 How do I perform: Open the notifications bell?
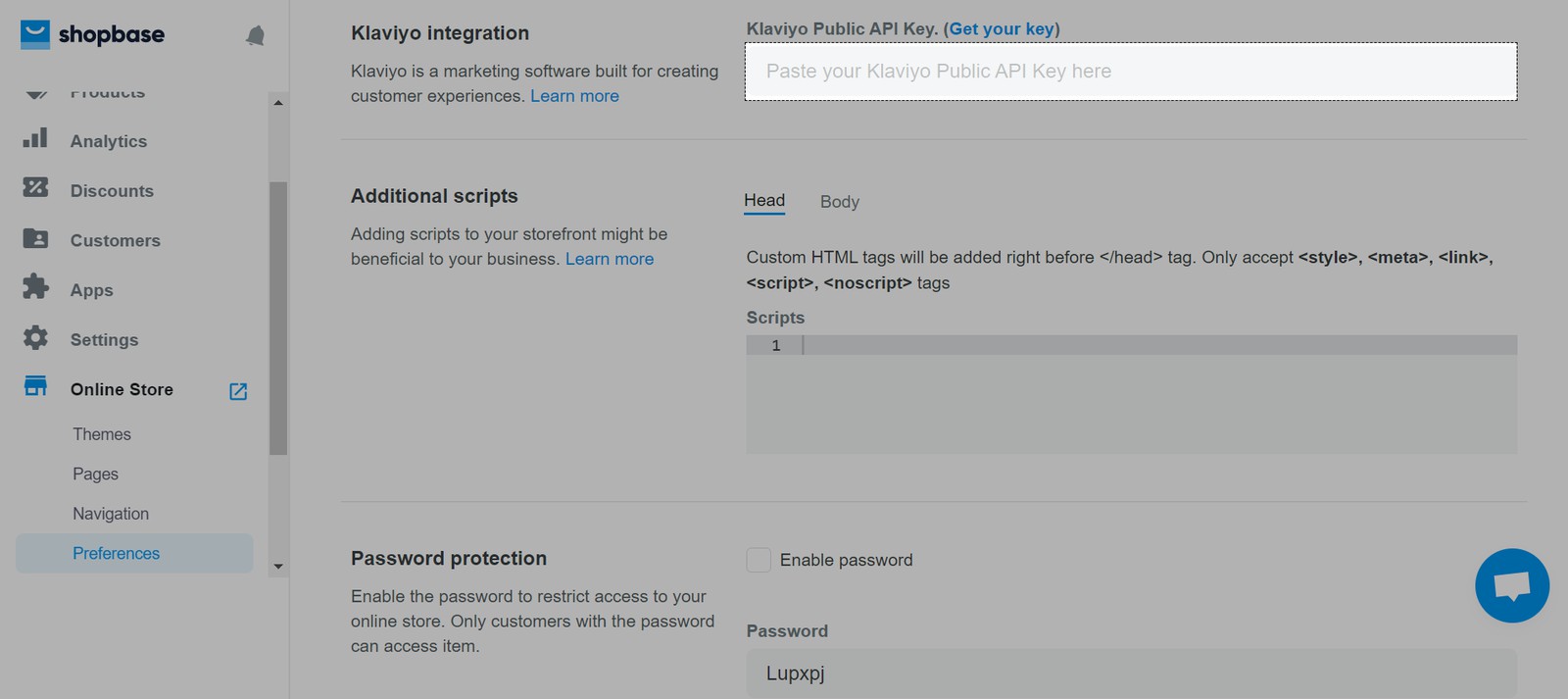[255, 36]
